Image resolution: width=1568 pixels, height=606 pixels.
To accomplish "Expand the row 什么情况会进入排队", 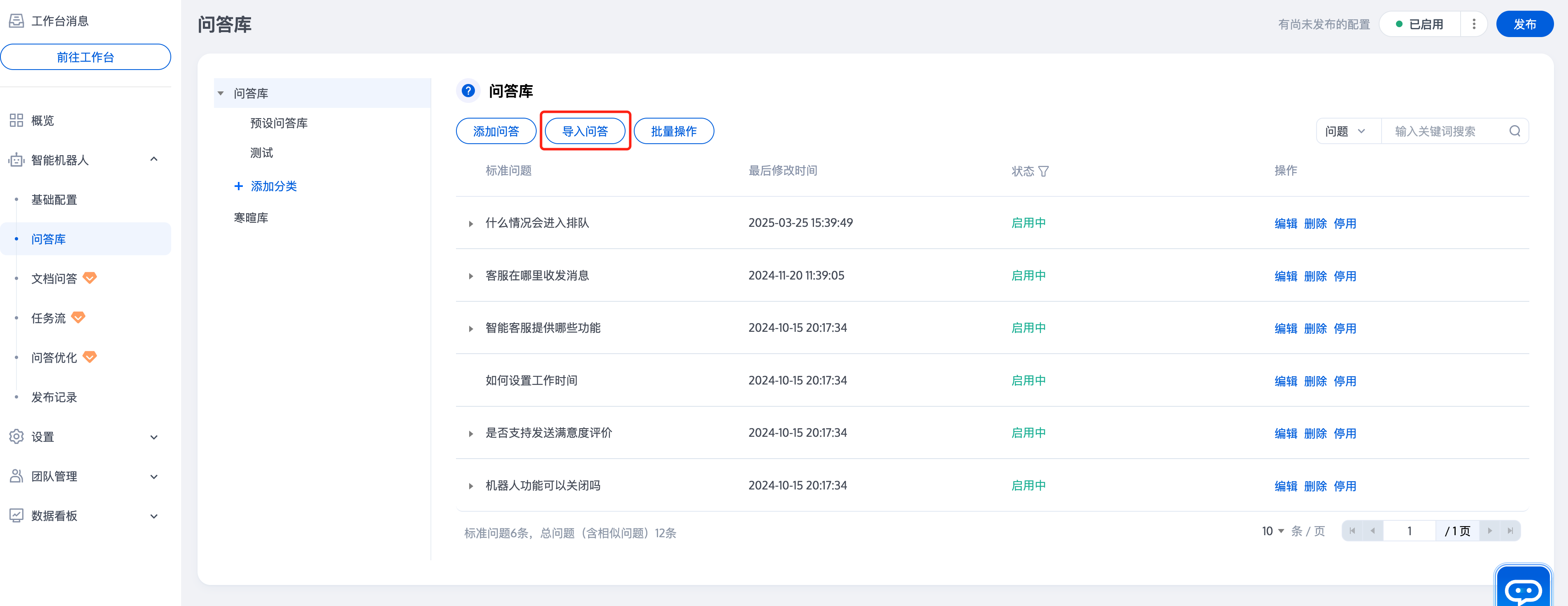I will [470, 224].
